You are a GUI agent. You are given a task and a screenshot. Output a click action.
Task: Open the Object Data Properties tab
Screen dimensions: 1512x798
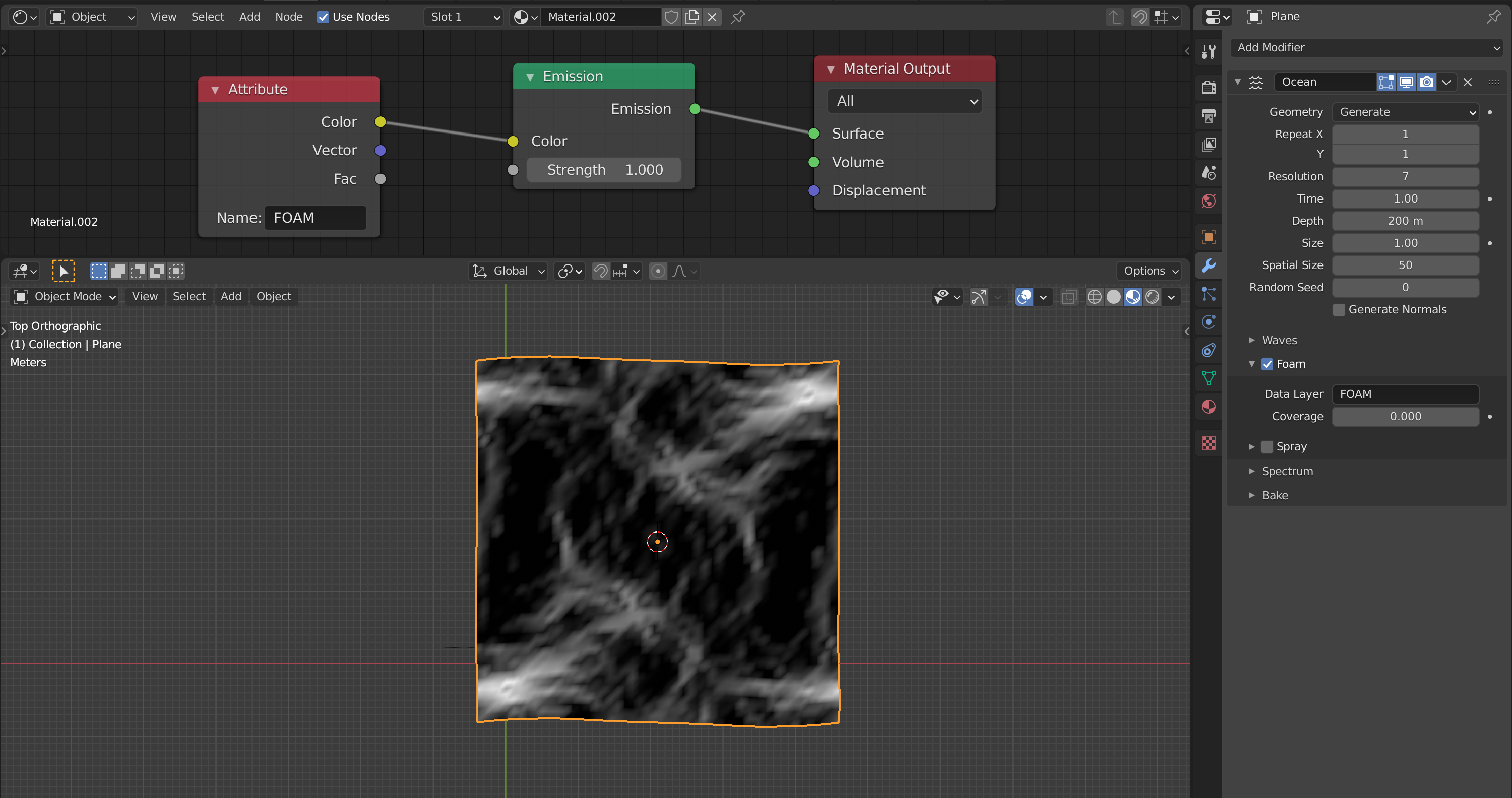1209,378
